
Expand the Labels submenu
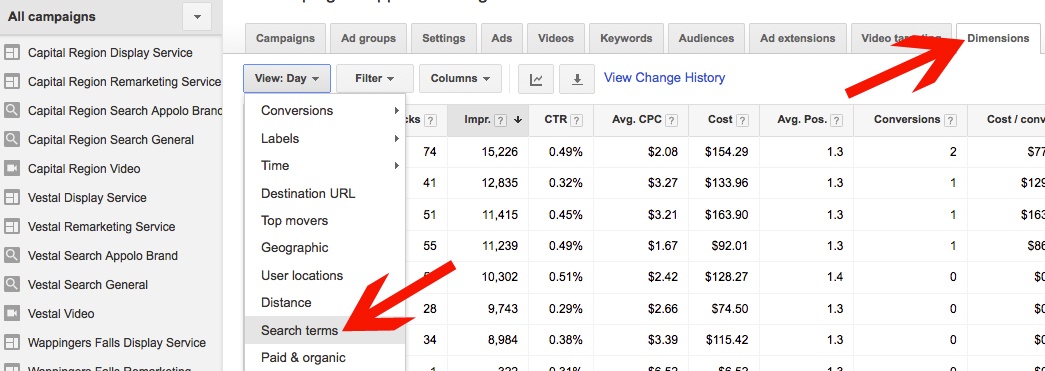pyautogui.click(x=325, y=139)
